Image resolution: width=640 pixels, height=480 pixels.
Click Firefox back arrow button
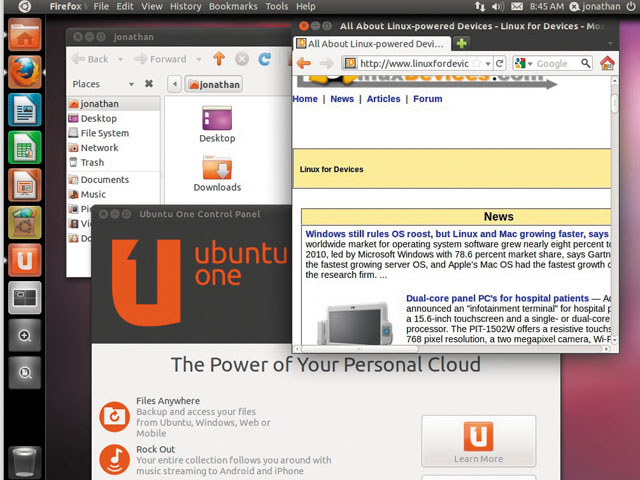304,63
